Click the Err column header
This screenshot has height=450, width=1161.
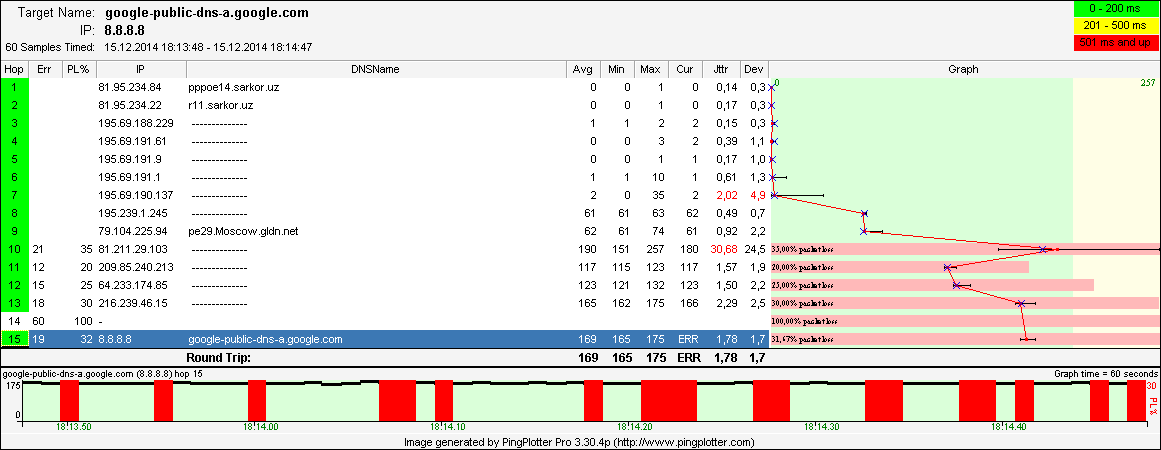pyautogui.click(x=44, y=70)
